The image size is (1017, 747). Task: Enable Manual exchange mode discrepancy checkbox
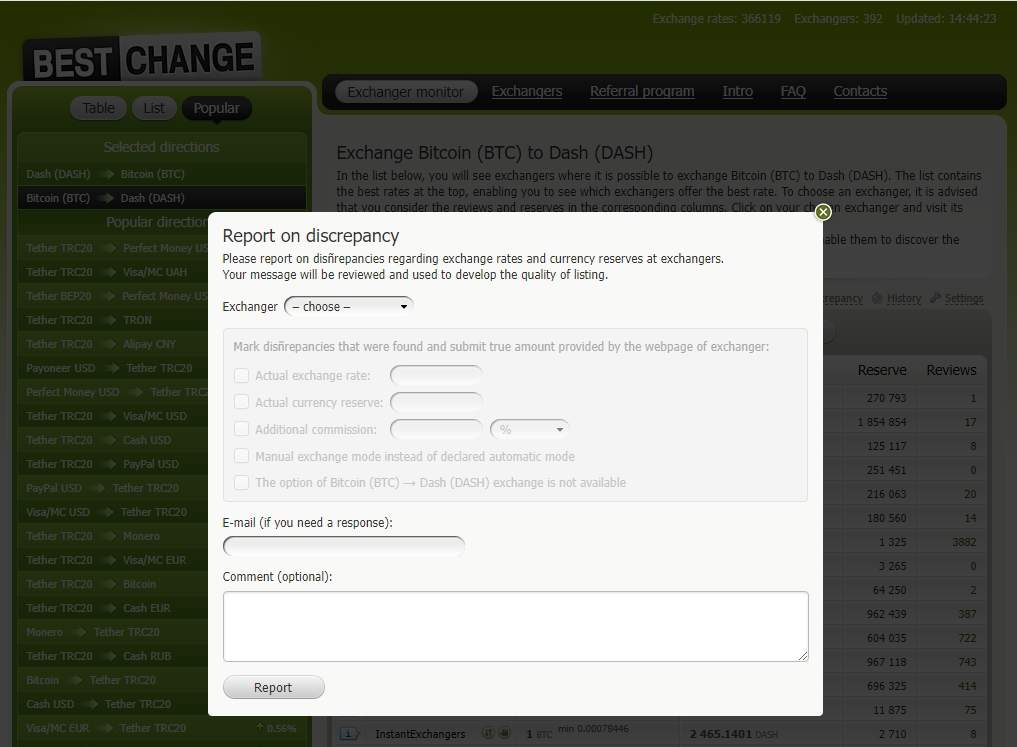tap(241, 456)
